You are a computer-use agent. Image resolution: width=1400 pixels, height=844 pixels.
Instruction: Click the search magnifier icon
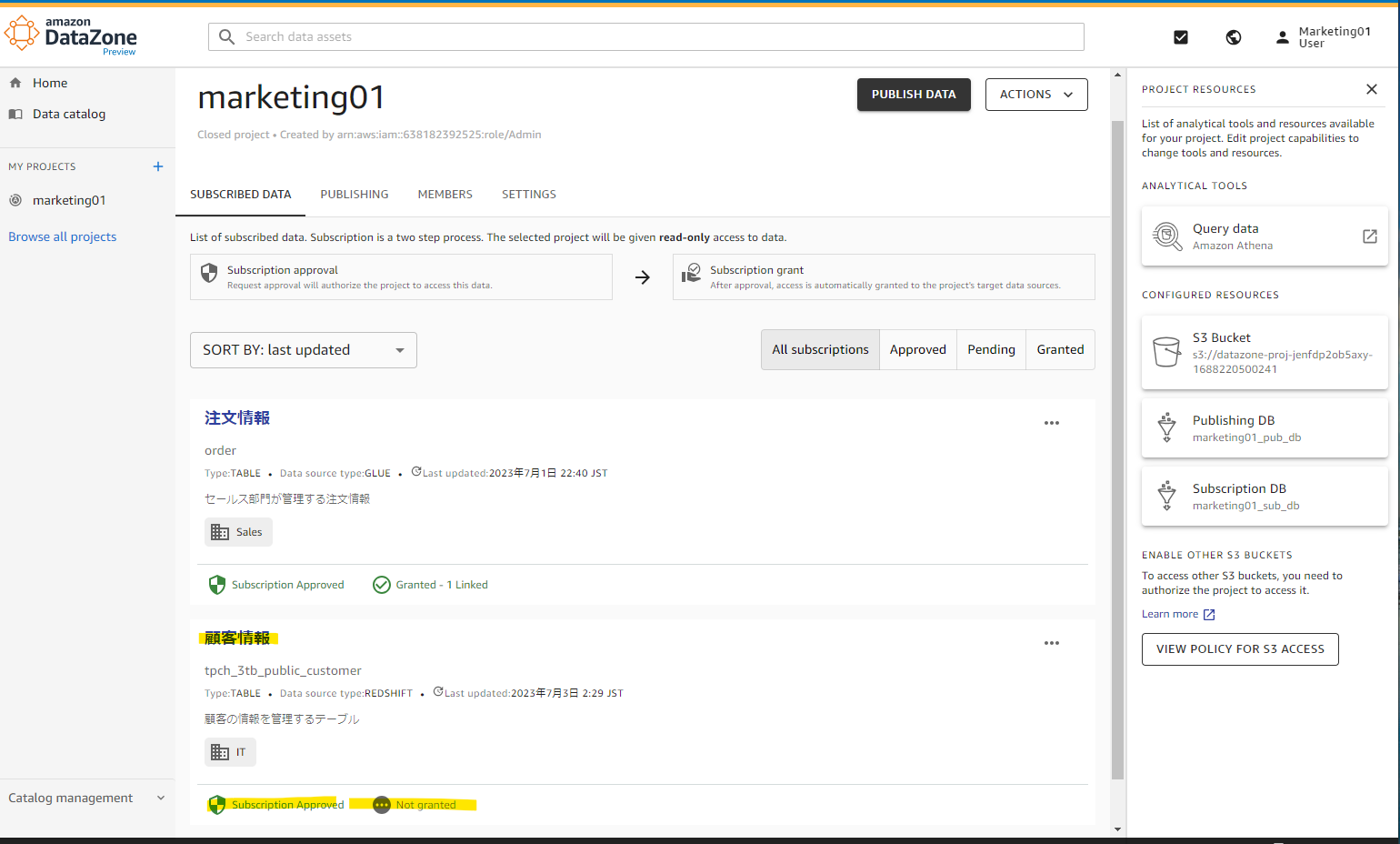point(227,36)
